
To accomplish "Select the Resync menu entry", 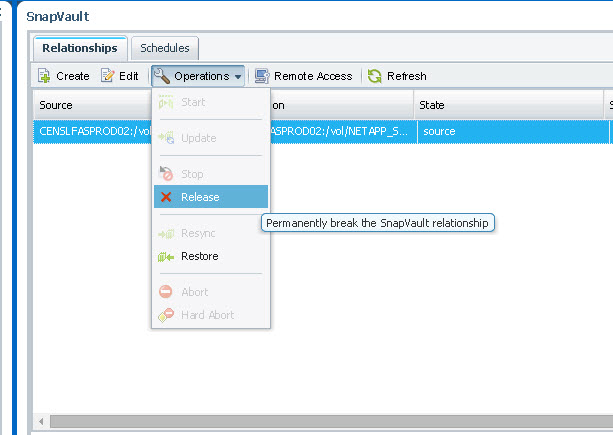I will 211,233.
